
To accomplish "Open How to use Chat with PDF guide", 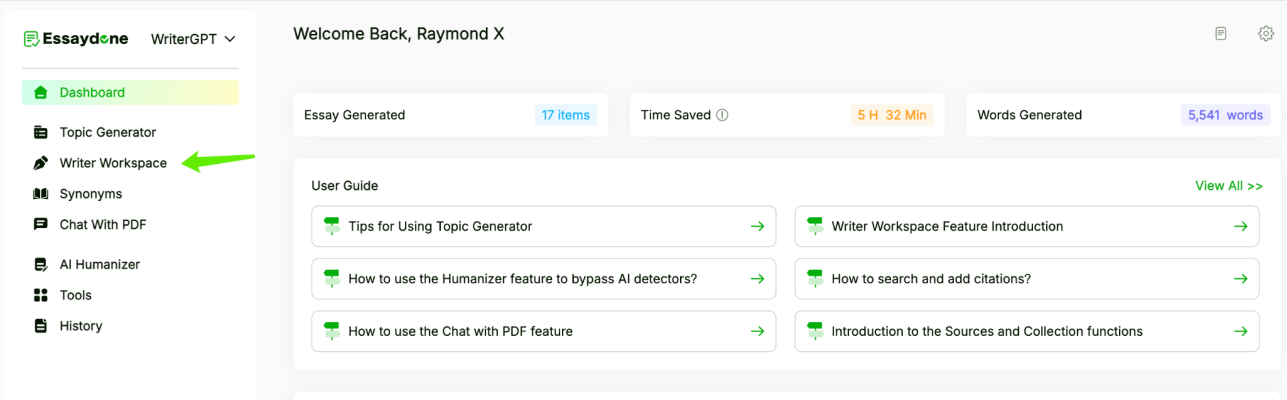I will (543, 331).
